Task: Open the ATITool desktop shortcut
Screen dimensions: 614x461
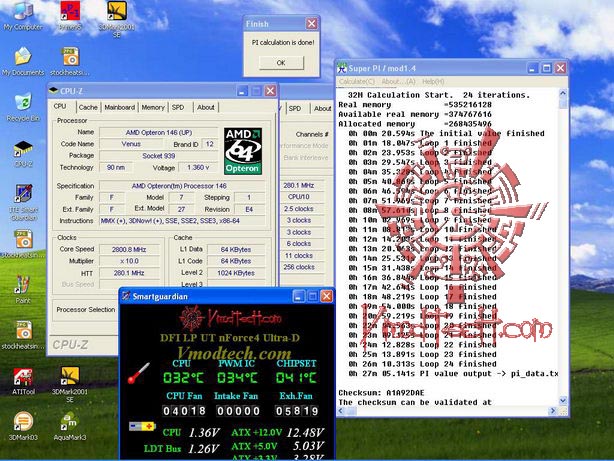Action: [23, 381]
